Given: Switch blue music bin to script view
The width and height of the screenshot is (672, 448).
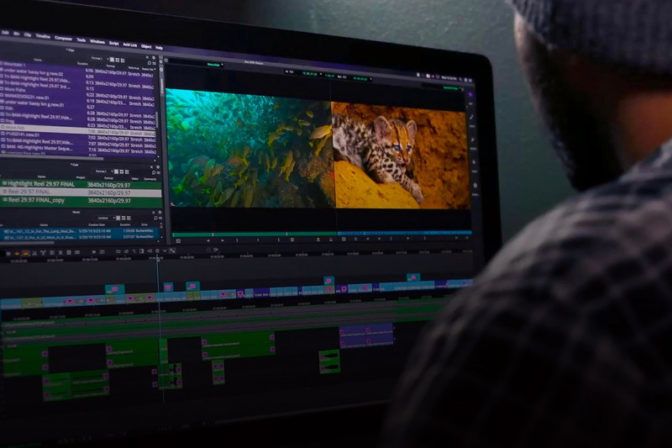Looking at the screenshot, I should click(129, 218).
